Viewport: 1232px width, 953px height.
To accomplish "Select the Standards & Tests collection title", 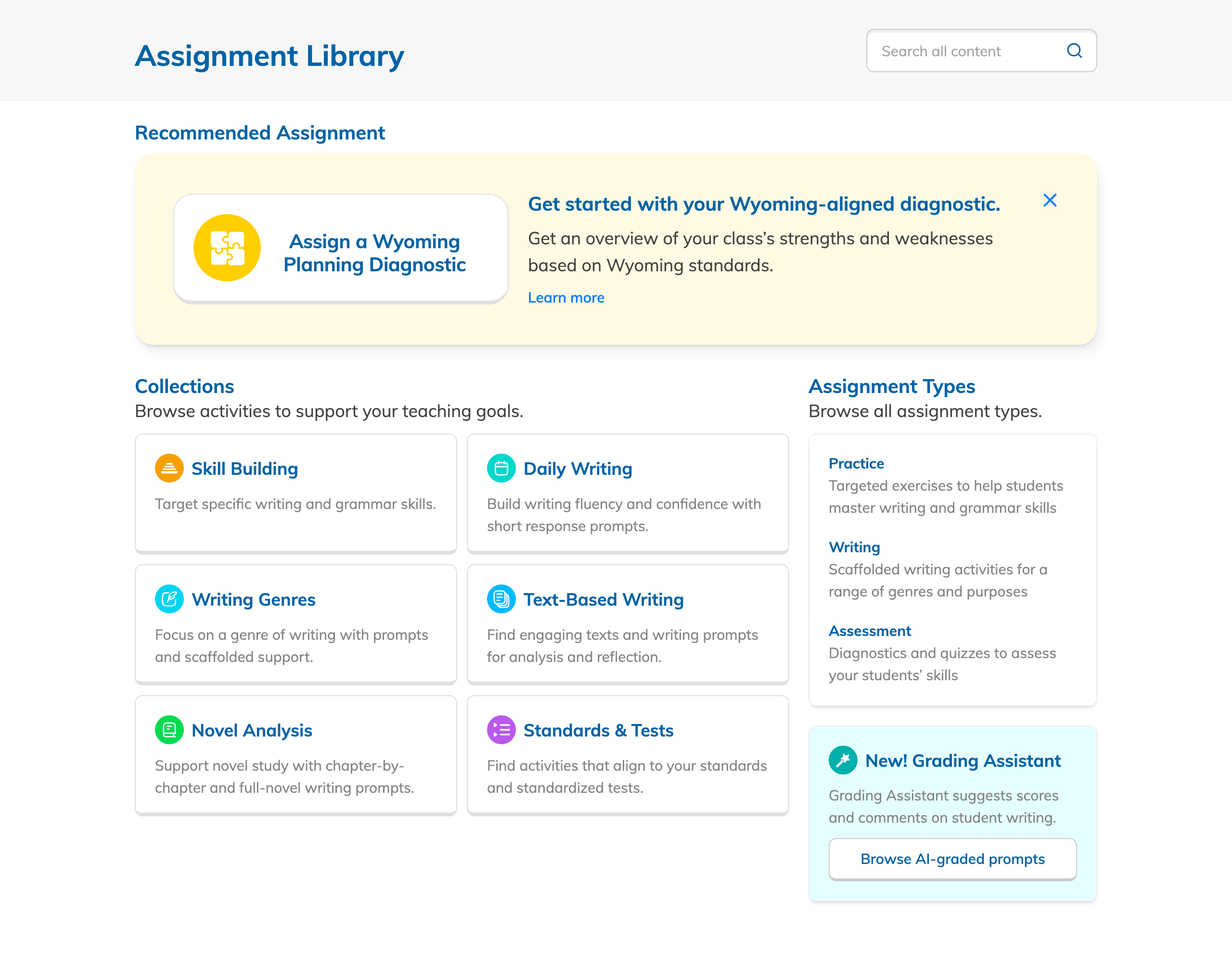I will [598, 730].
